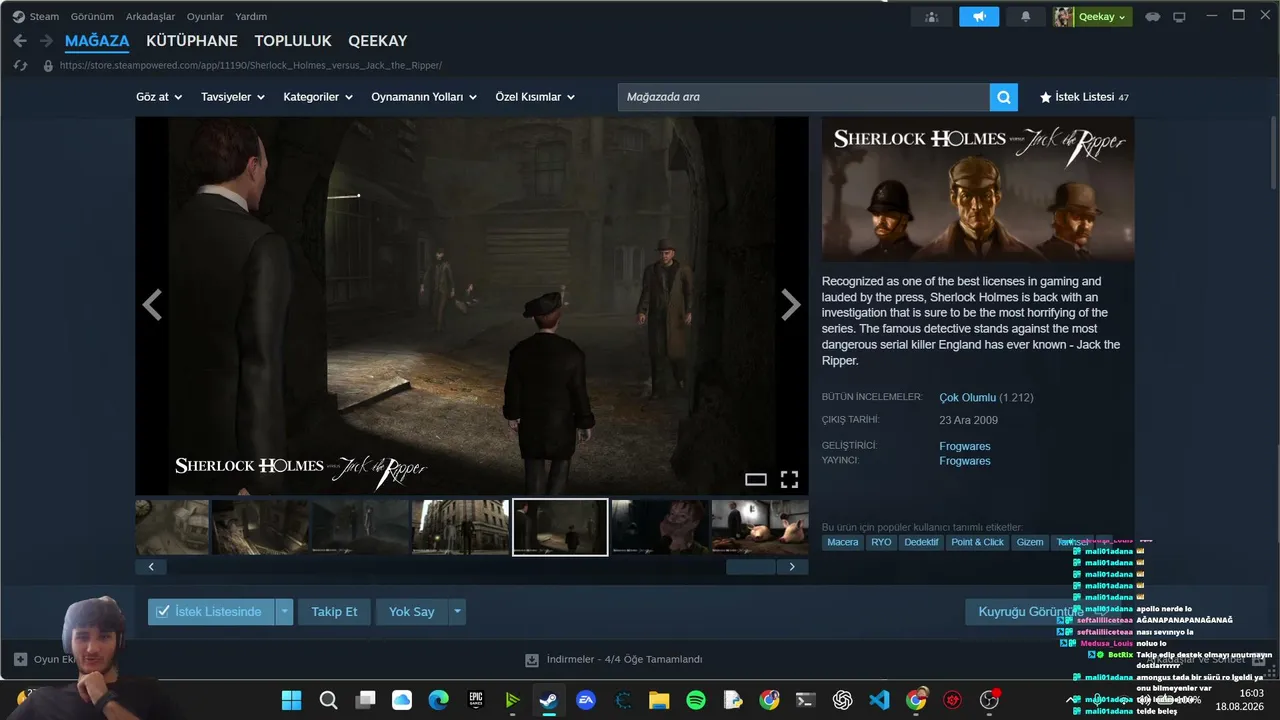Expand the Kategoriler dropdown
Screen dimensions: 1280x720
point(318,97)
